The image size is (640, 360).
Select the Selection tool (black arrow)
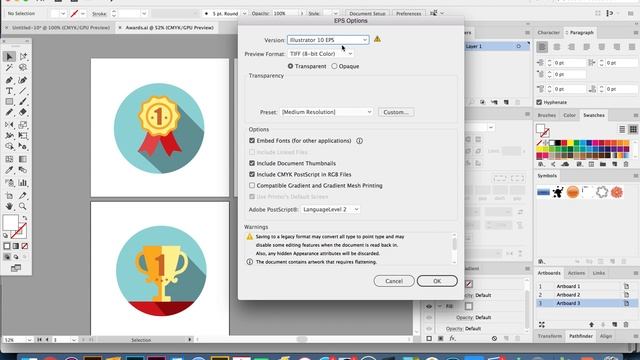point(9,56)
